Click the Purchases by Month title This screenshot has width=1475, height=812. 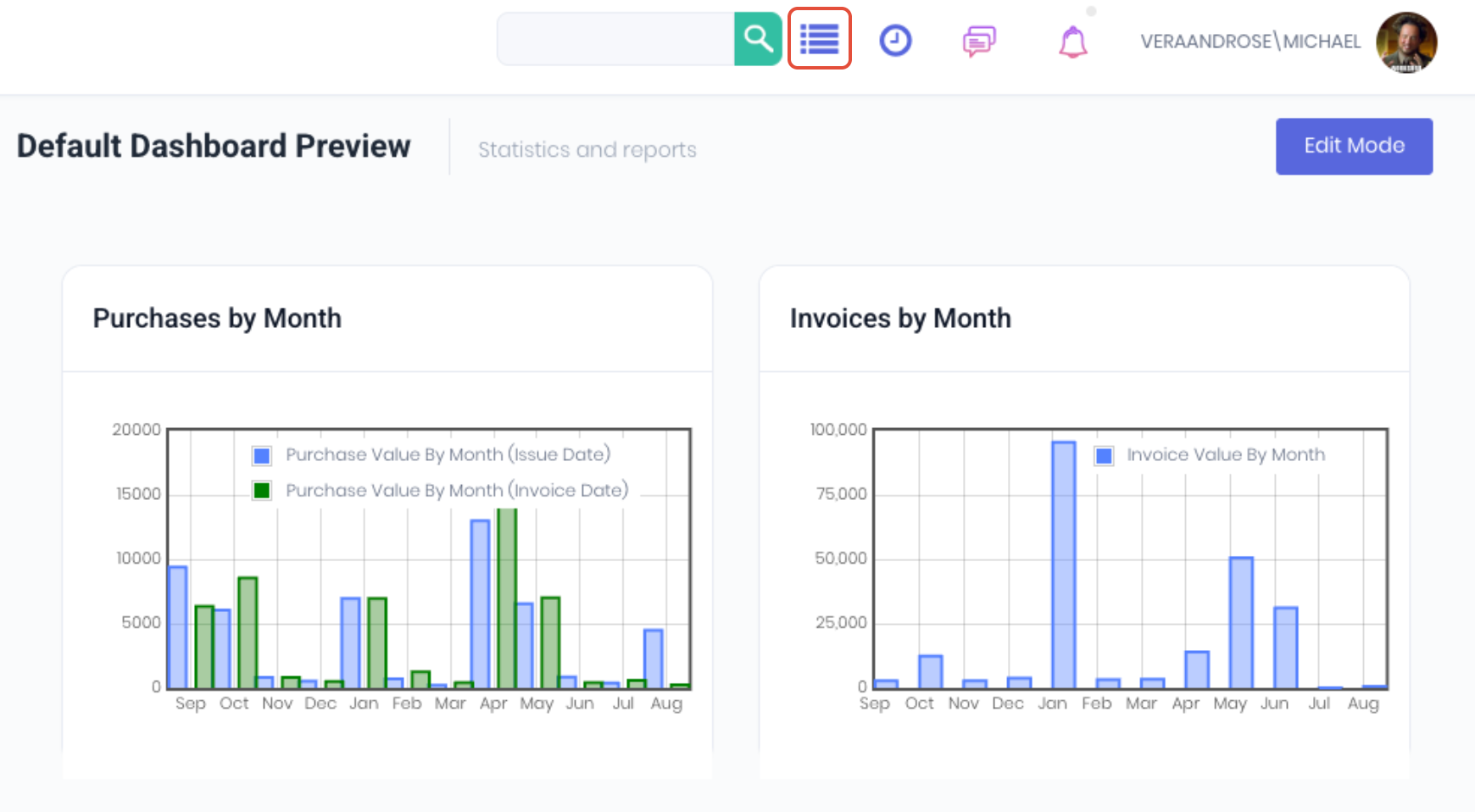click(217, 319)
